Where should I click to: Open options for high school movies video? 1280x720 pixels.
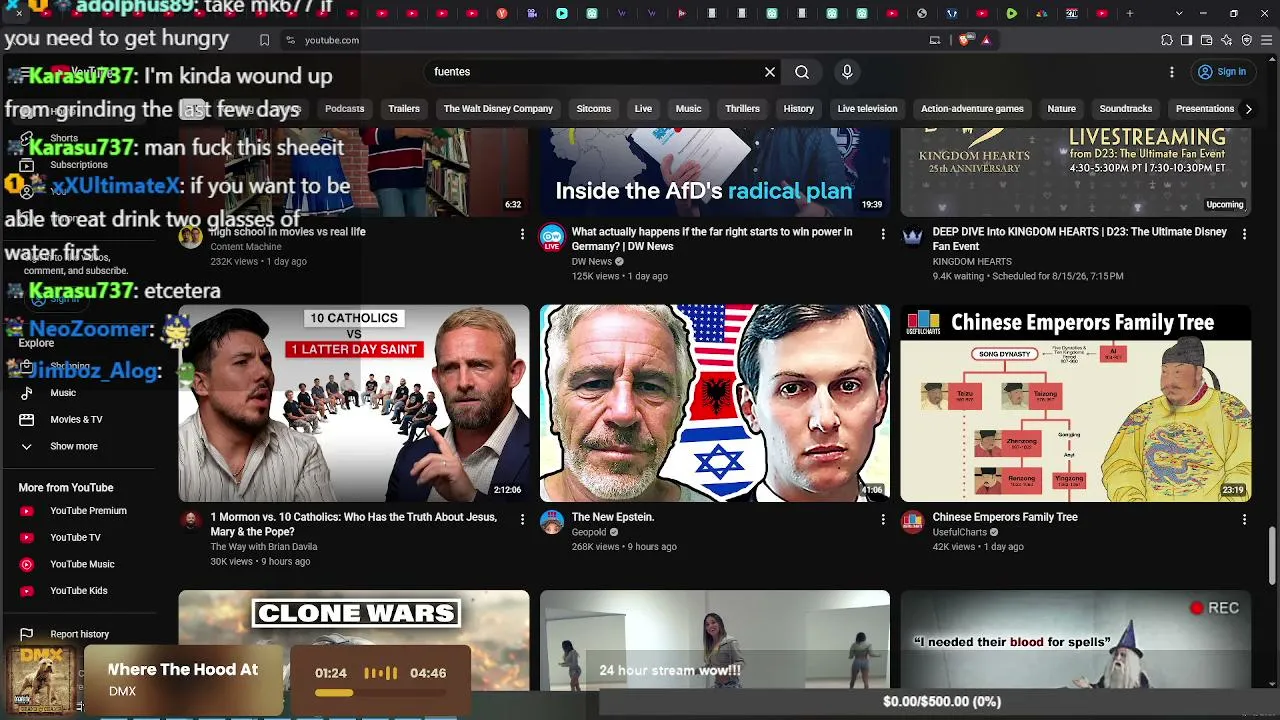(522, 234)
